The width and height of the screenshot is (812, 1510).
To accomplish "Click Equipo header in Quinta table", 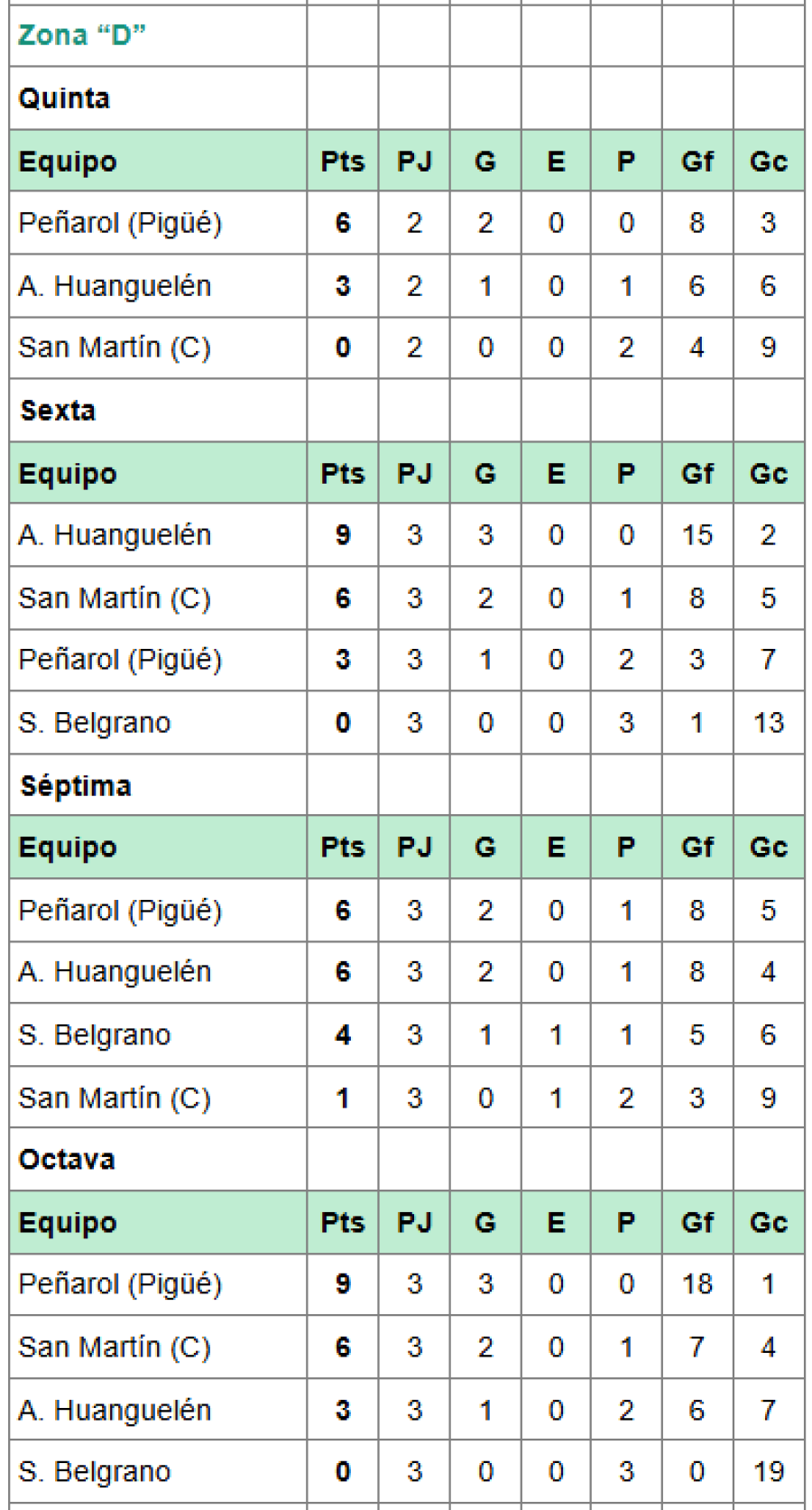I will tap(68, 162).
